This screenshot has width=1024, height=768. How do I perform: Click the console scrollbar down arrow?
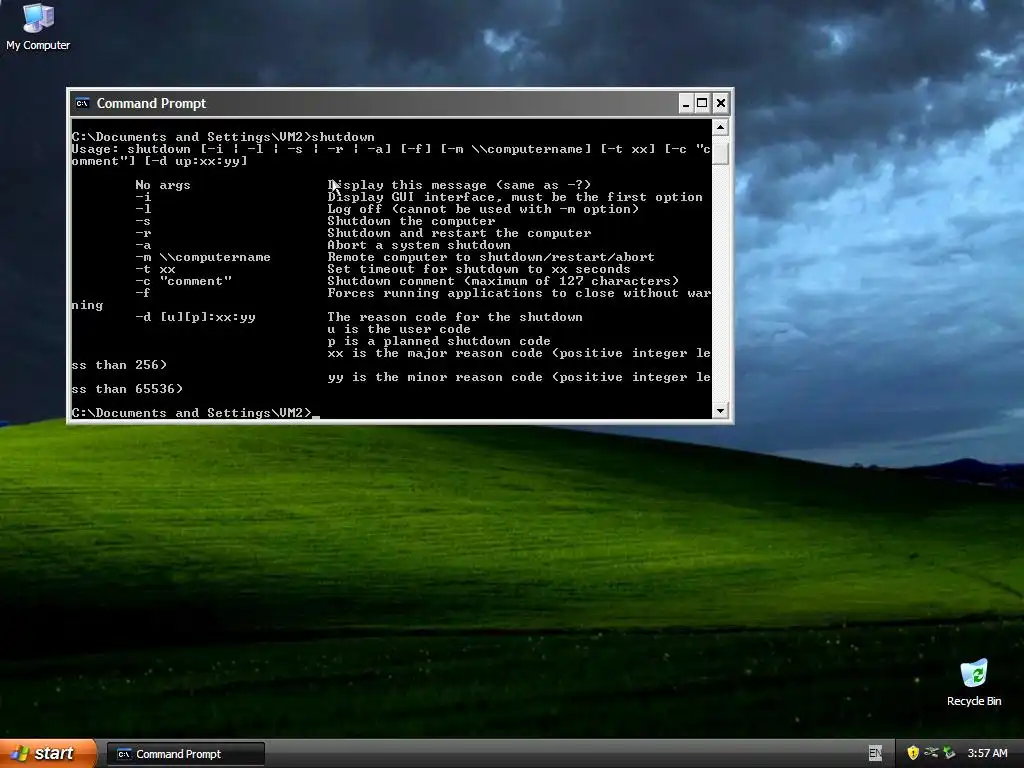pyautogui.click(x=720, y=411)
